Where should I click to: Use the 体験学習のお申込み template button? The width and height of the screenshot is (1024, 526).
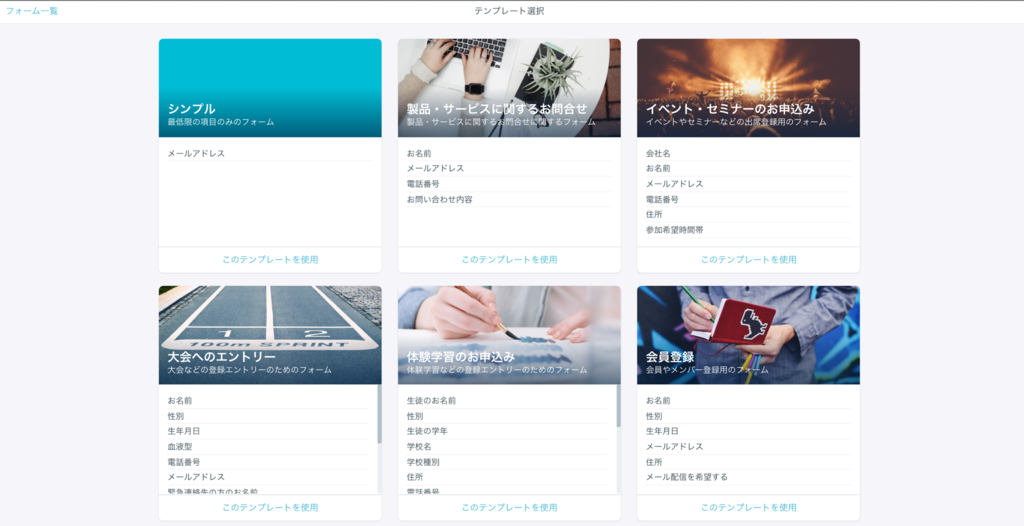point(509,508)
